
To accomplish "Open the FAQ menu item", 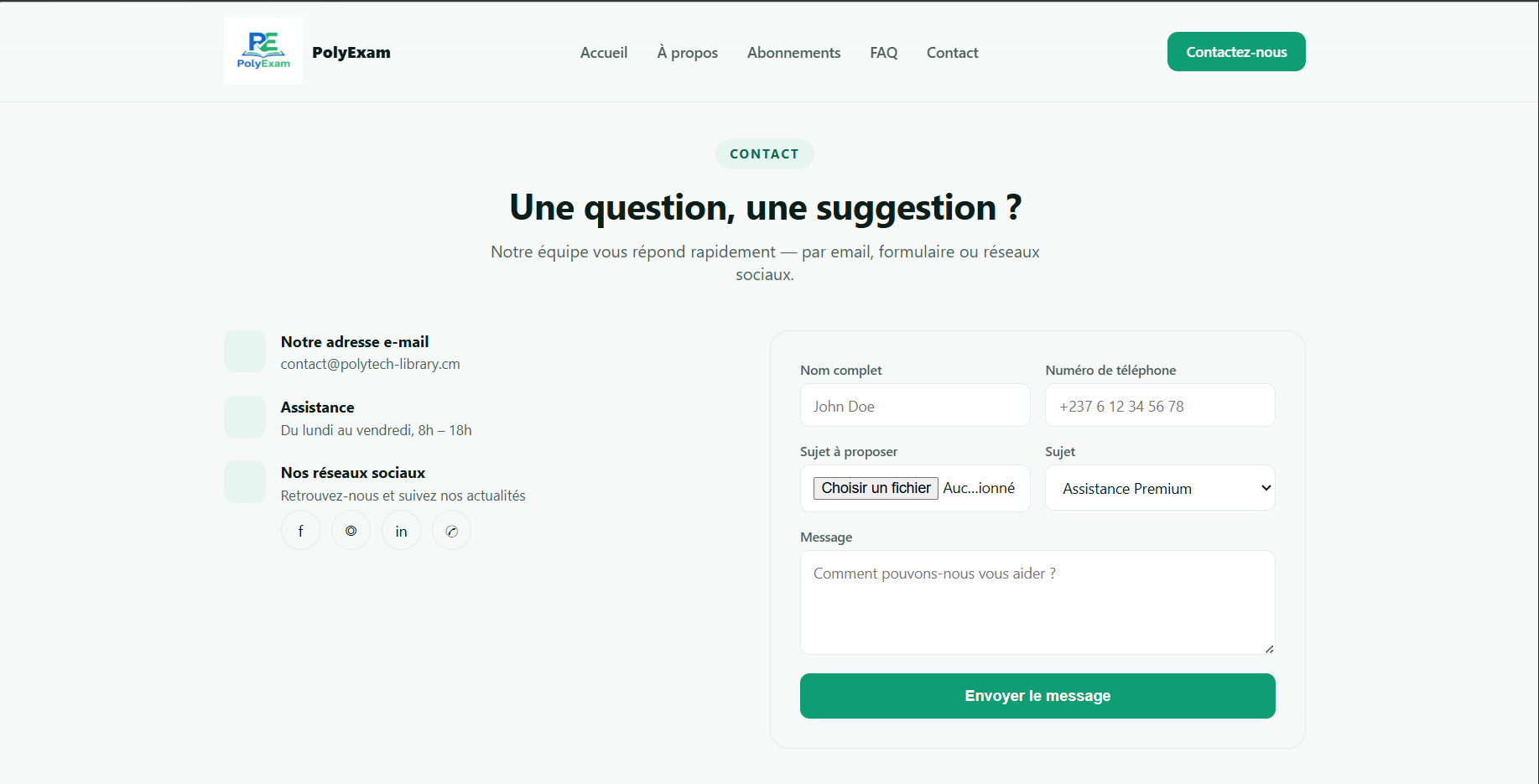I will tap(883, 52).
